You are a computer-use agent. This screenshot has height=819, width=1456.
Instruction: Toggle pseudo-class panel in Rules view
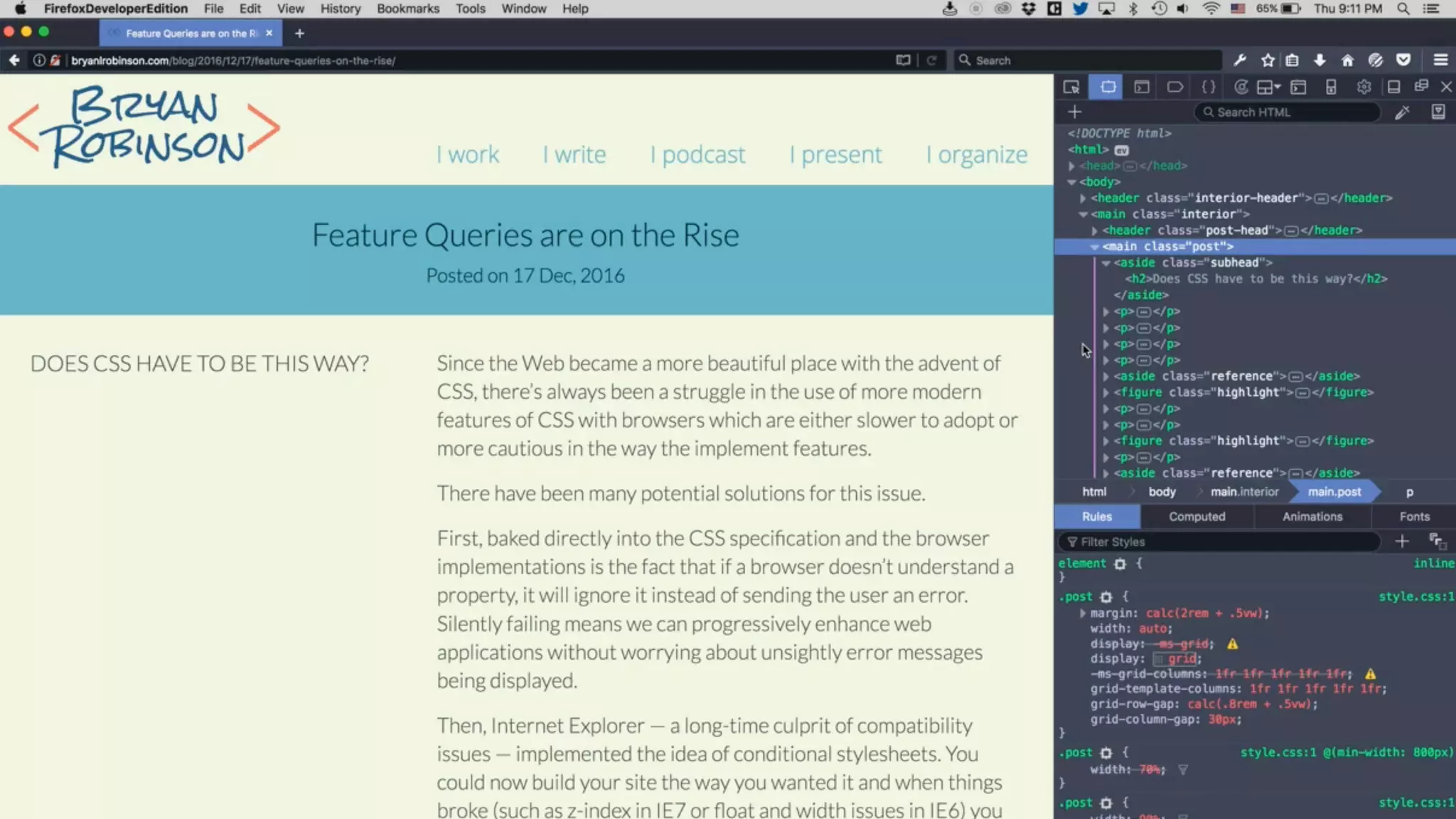(1436, 542)
